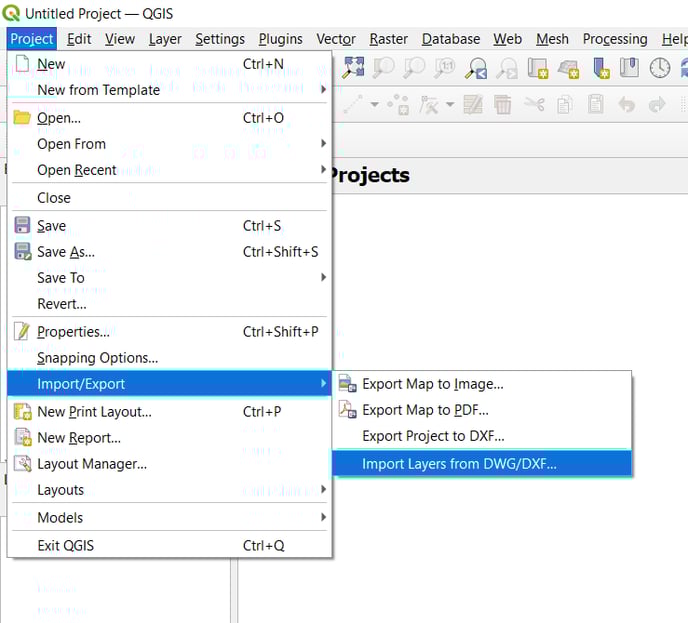This screenshot has width=688, height=623.
Task: Open the Mesh menu
Action: tap(552, 39)
